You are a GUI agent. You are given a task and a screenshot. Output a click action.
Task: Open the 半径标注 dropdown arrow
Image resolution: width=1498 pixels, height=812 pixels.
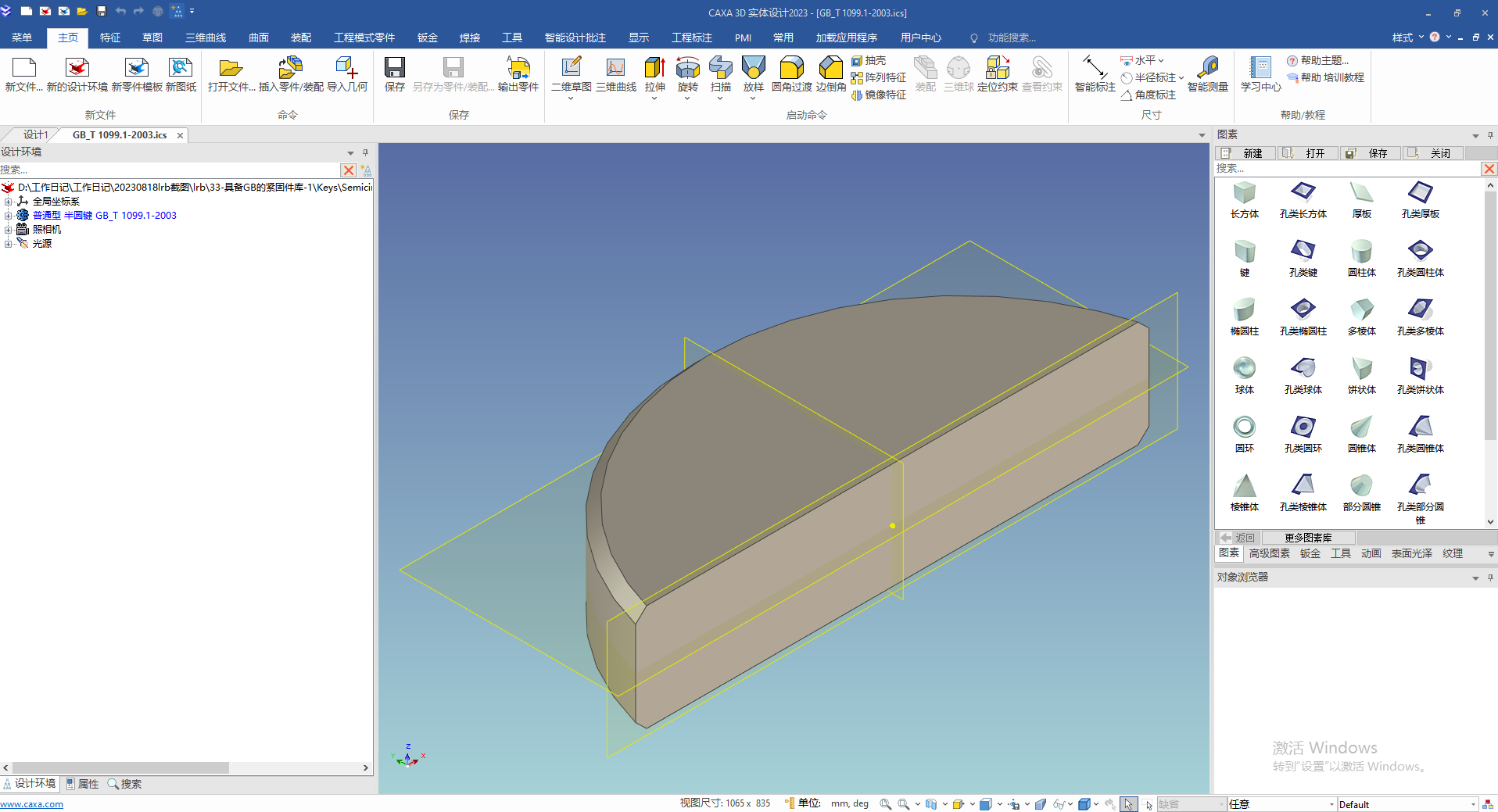1181,77
